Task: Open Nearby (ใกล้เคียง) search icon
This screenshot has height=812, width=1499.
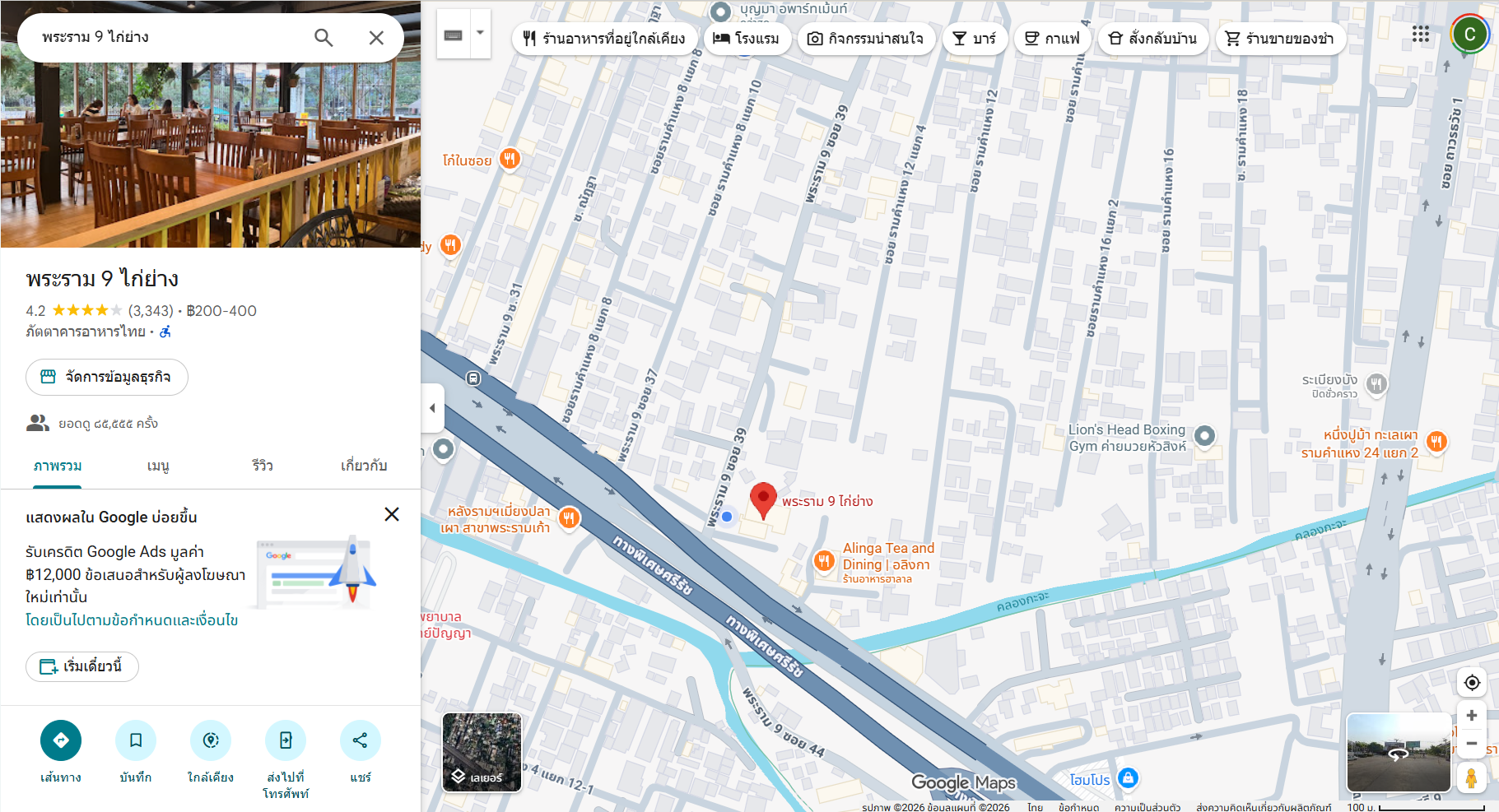Action: (x=211, y=740)
